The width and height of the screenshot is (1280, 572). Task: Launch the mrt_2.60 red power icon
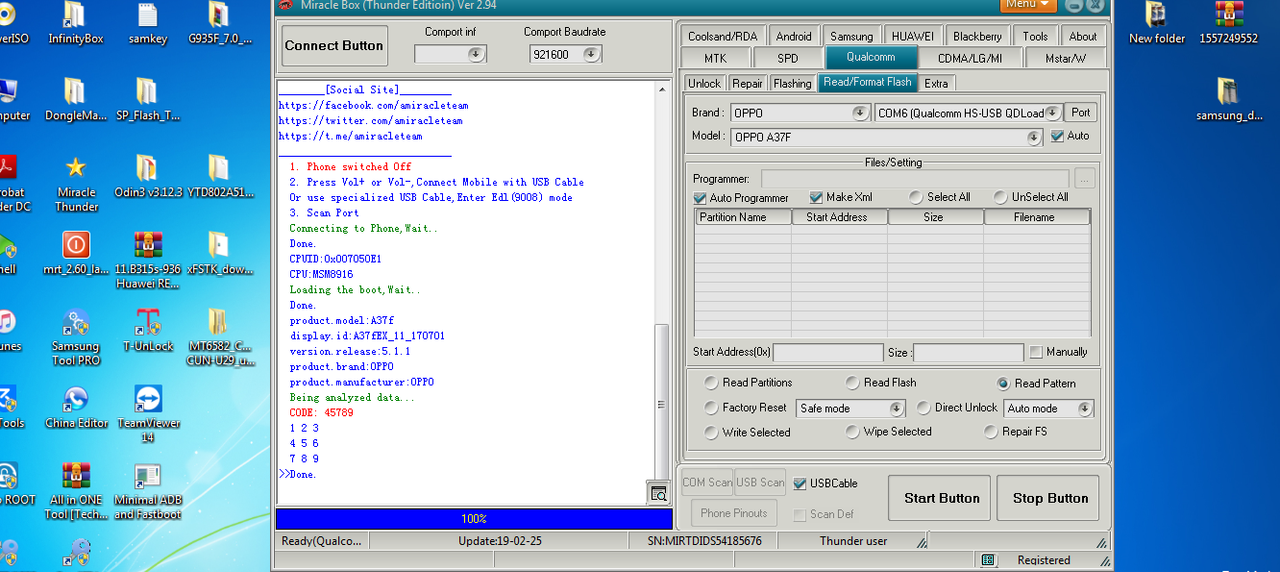click(76, 252)
